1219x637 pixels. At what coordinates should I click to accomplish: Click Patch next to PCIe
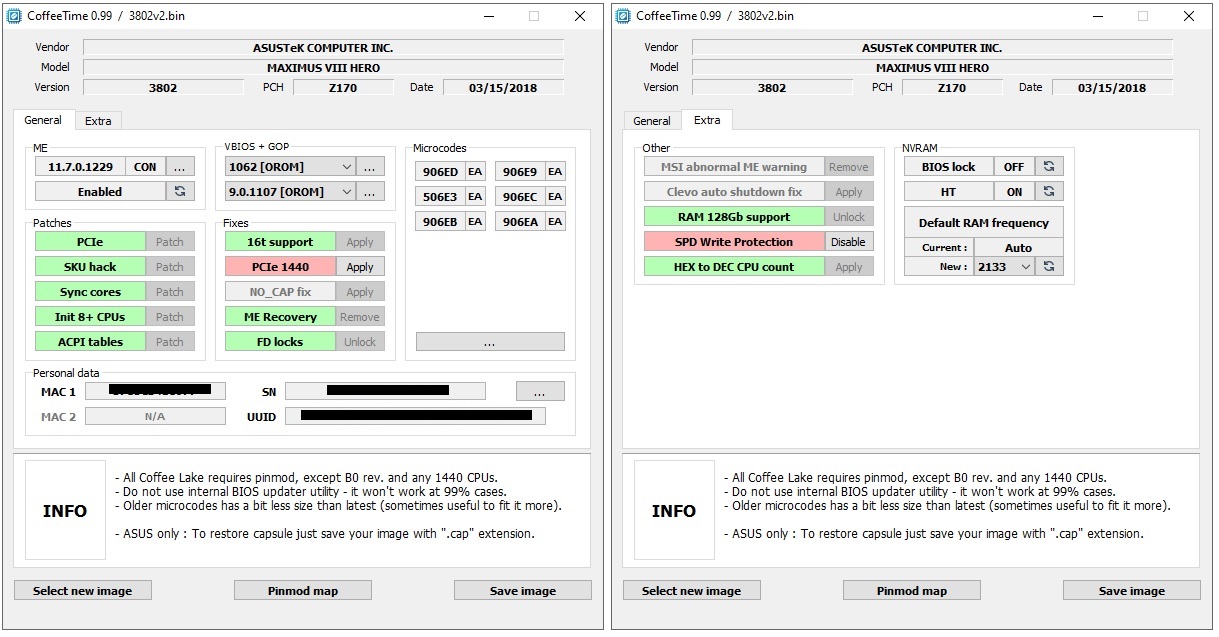170,241
